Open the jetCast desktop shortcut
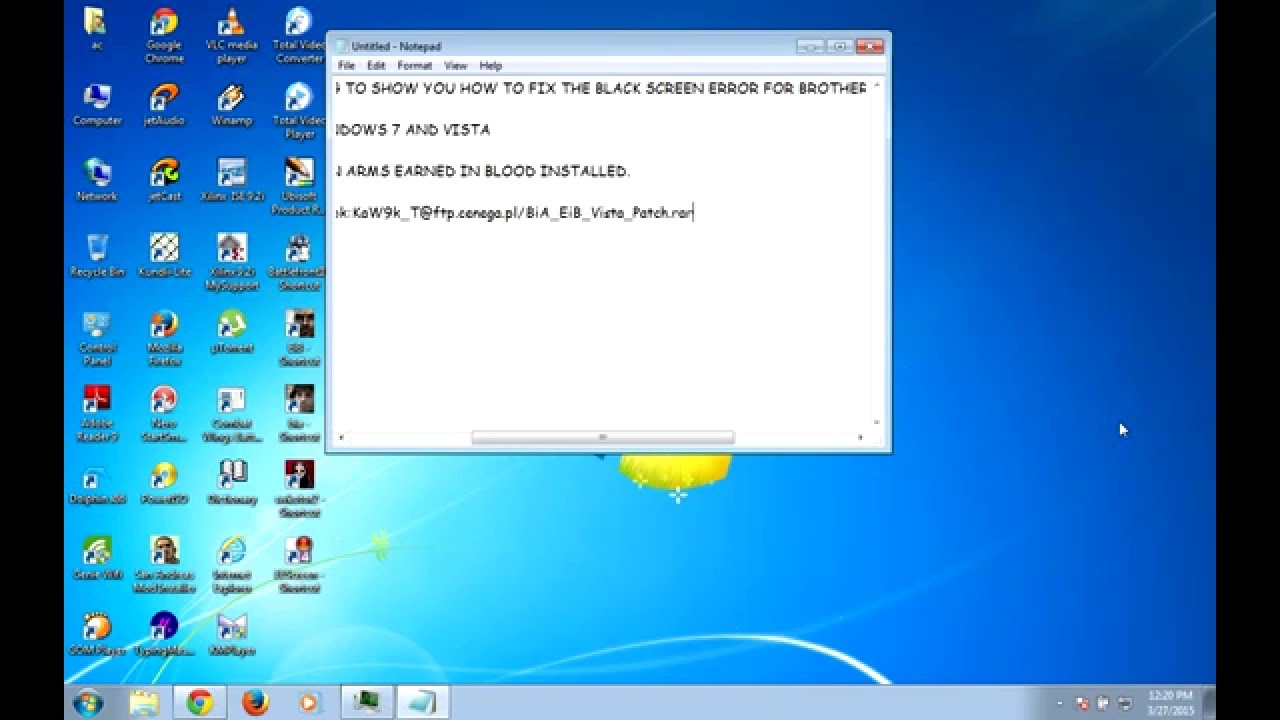The height and width of the screenshot is (720, 1280). pos(164,181)
